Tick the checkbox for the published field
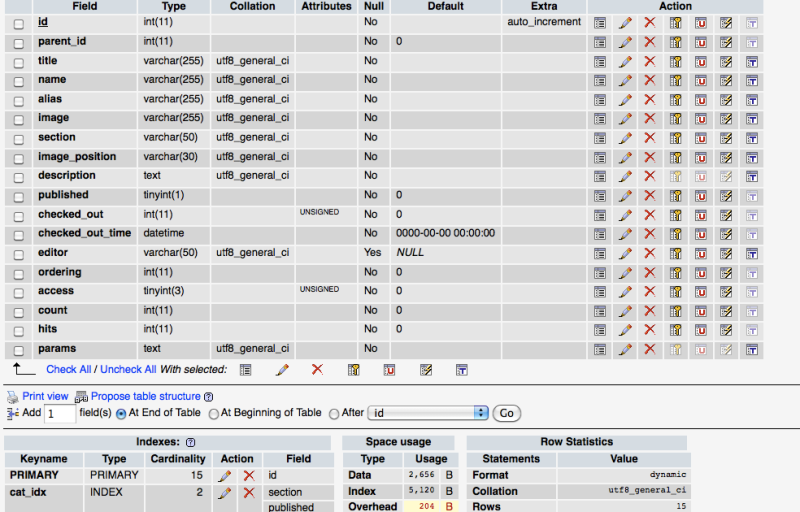800x512 pixels. [x=18, y=196]
